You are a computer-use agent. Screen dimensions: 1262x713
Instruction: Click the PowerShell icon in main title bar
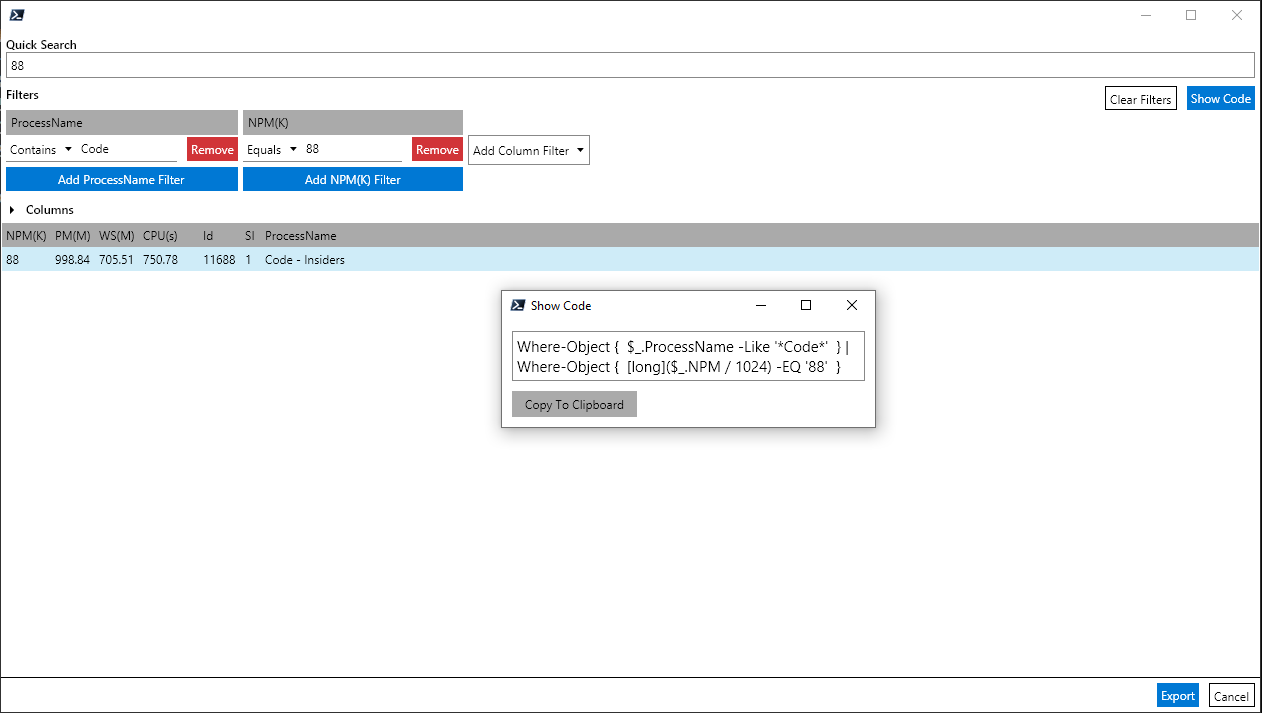tap(17, 15)
